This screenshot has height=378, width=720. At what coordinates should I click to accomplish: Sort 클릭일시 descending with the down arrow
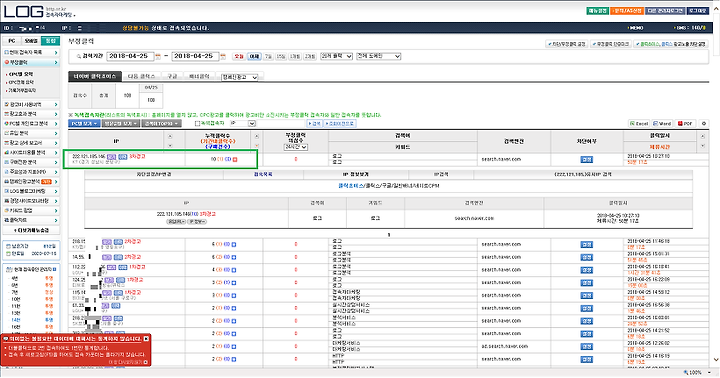point(703,146)
